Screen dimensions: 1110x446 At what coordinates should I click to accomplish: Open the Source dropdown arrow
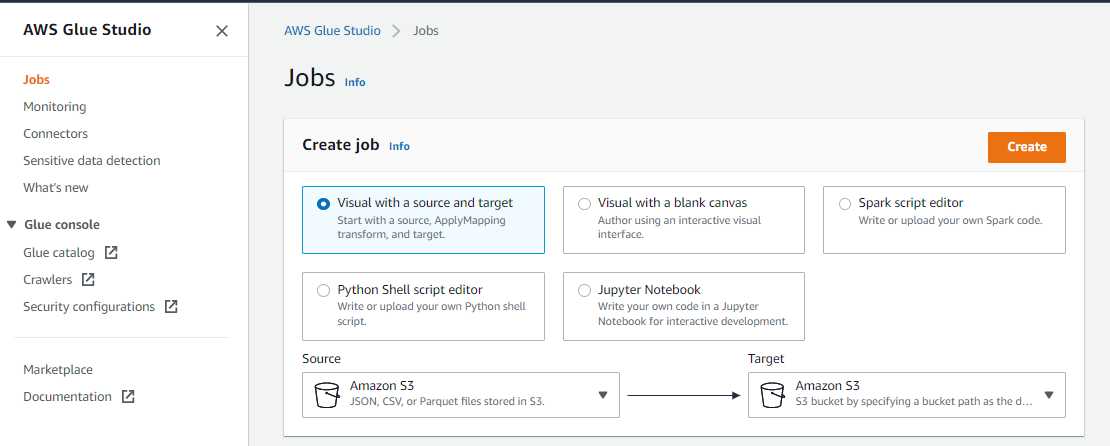tap(603, 395)
